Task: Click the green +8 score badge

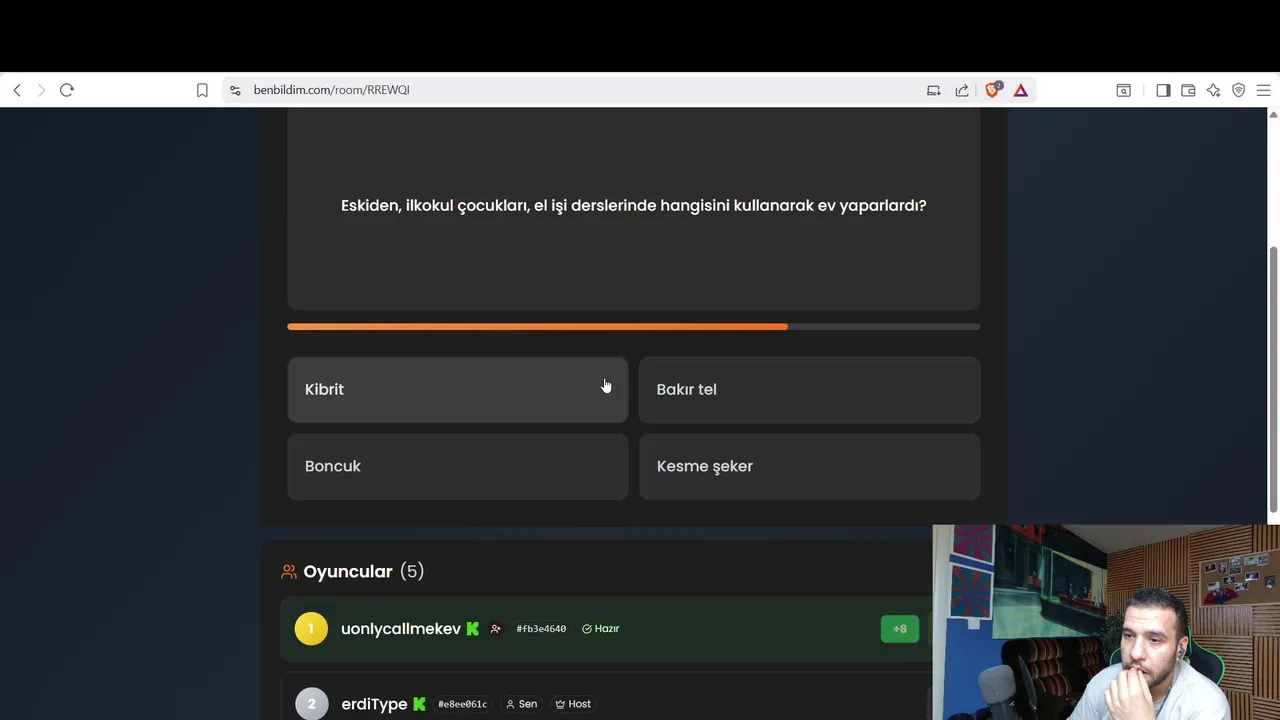Action: 900,629
